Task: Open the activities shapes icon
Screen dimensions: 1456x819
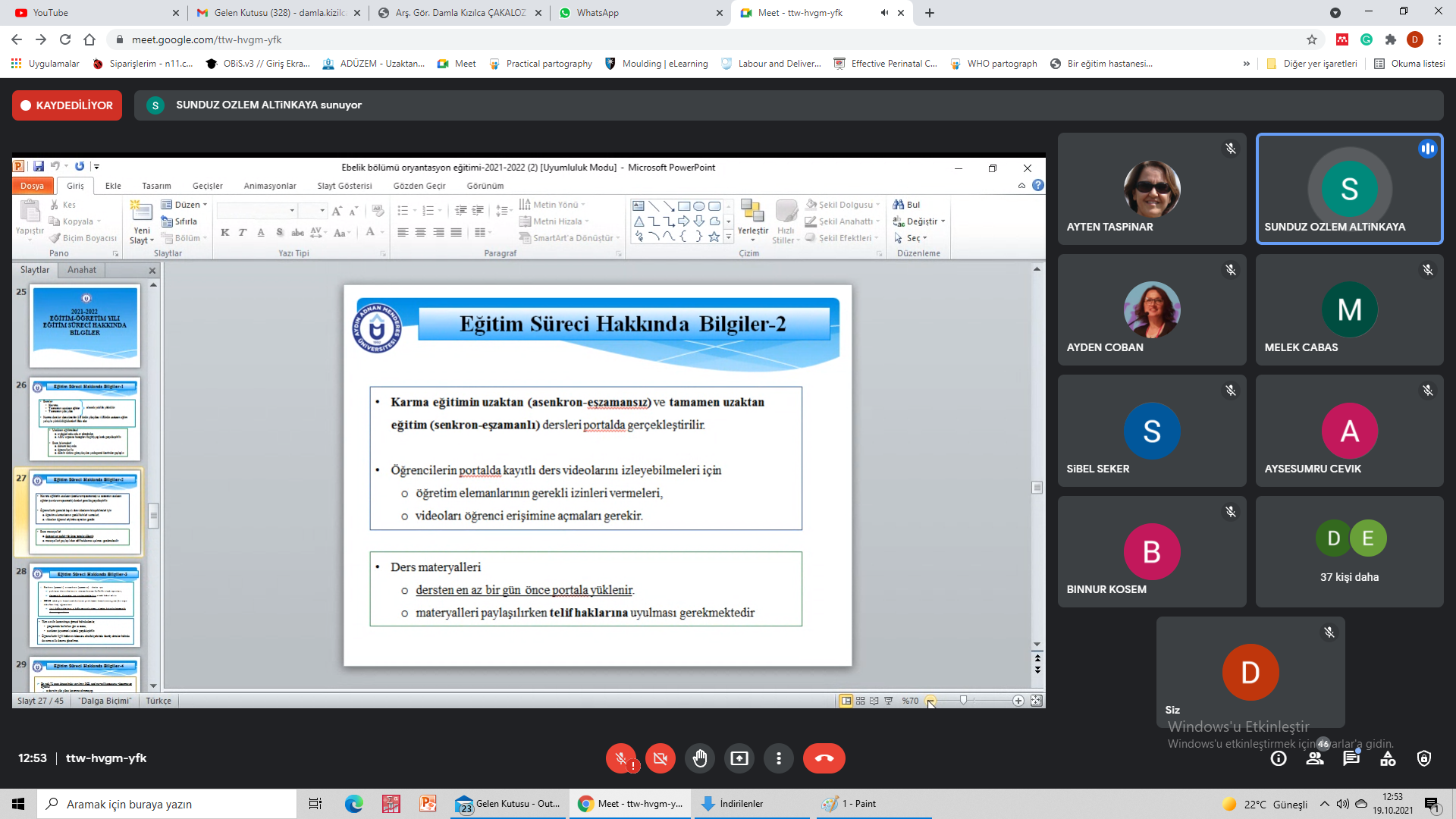Action: coord(1388,758)
